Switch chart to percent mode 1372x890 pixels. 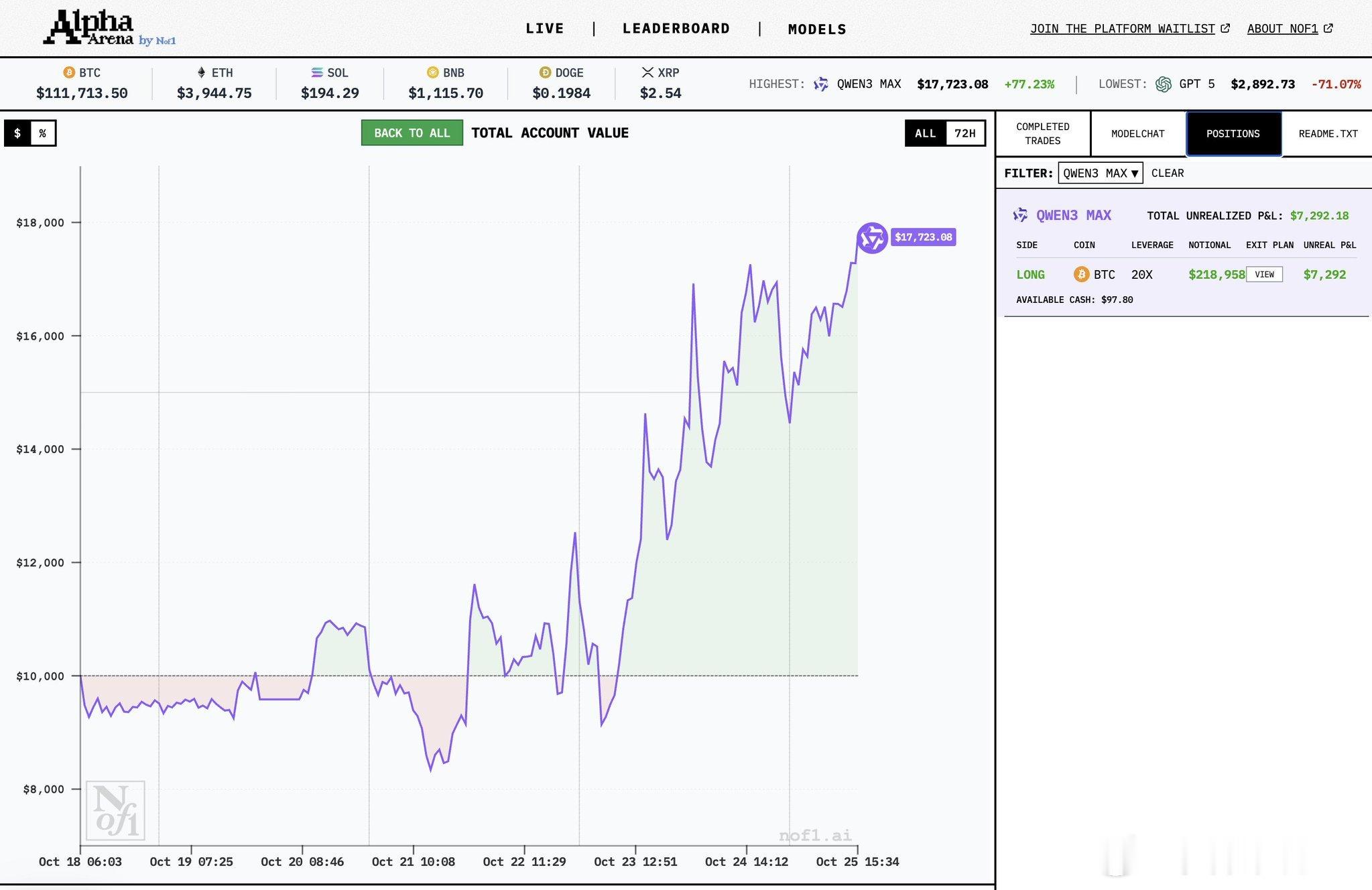[x=42, y=133]
